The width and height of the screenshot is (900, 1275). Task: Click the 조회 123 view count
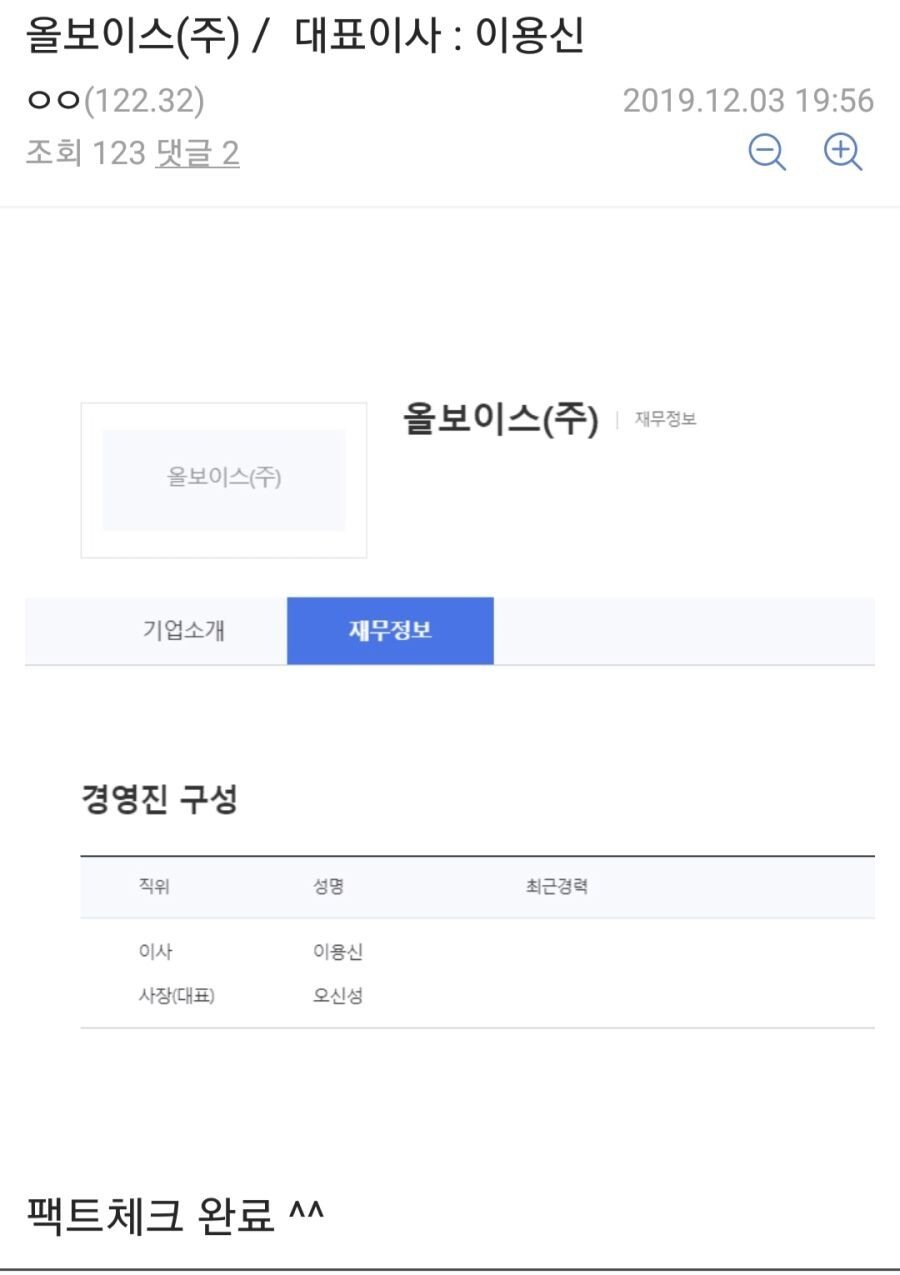(x=86, y=154)
